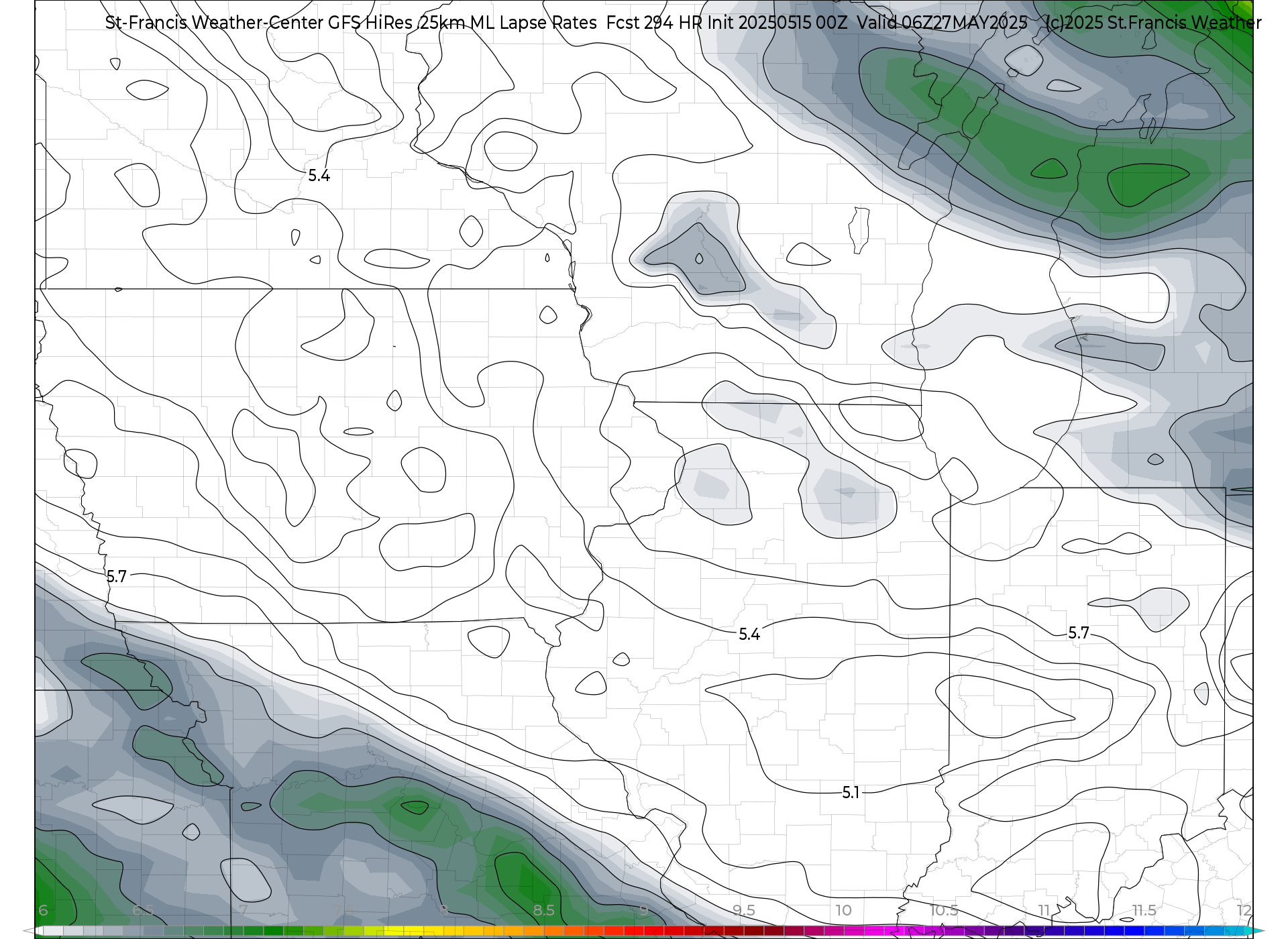Click the '8.5' color scale label
Viewport: 1288px width, 939px height.
tap(544, 910)
